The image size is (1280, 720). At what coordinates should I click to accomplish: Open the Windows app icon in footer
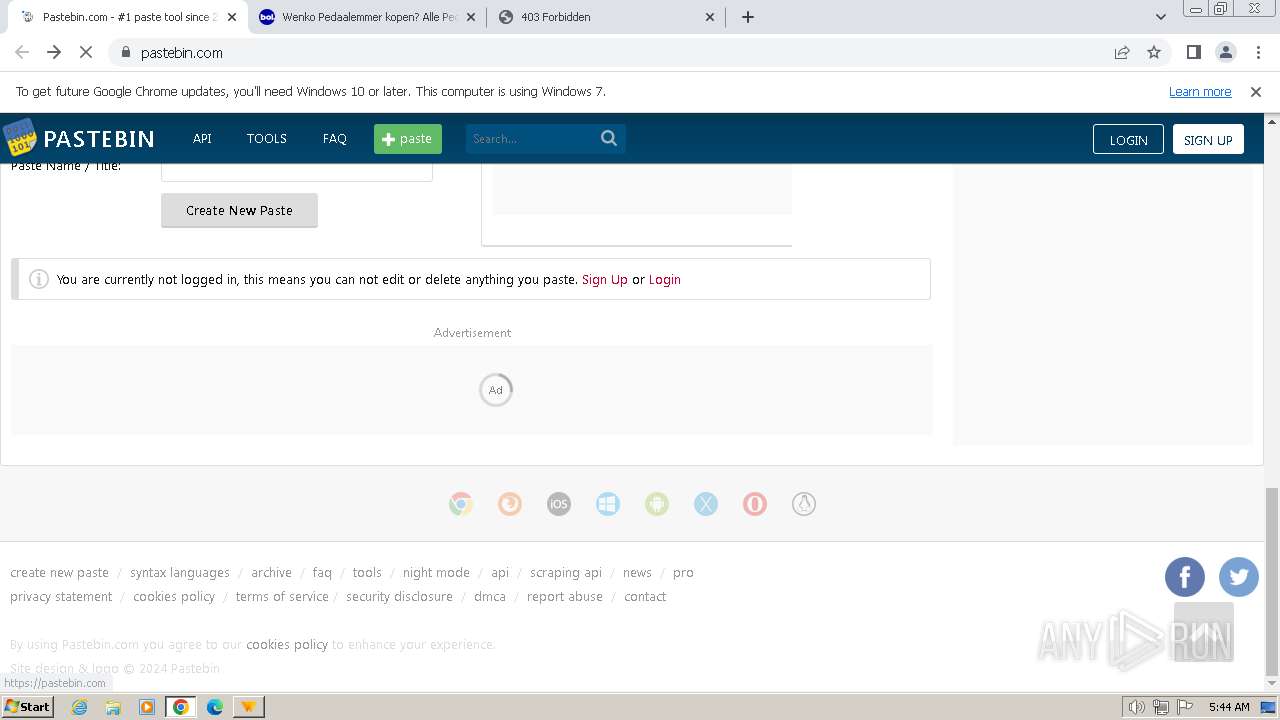[608, 504]
